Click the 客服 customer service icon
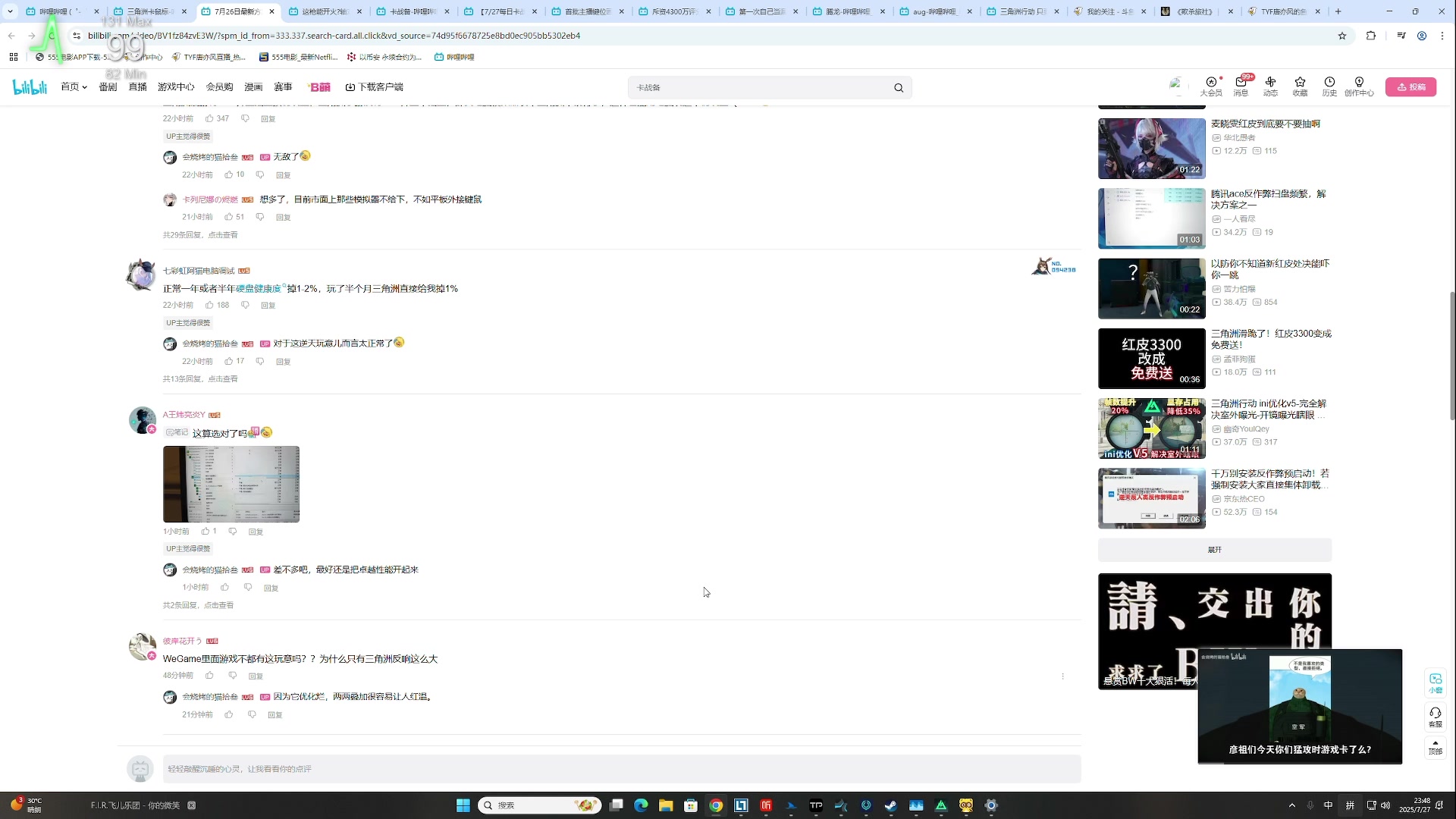The image size is (1456, 819). click(x=1435, y=717)
